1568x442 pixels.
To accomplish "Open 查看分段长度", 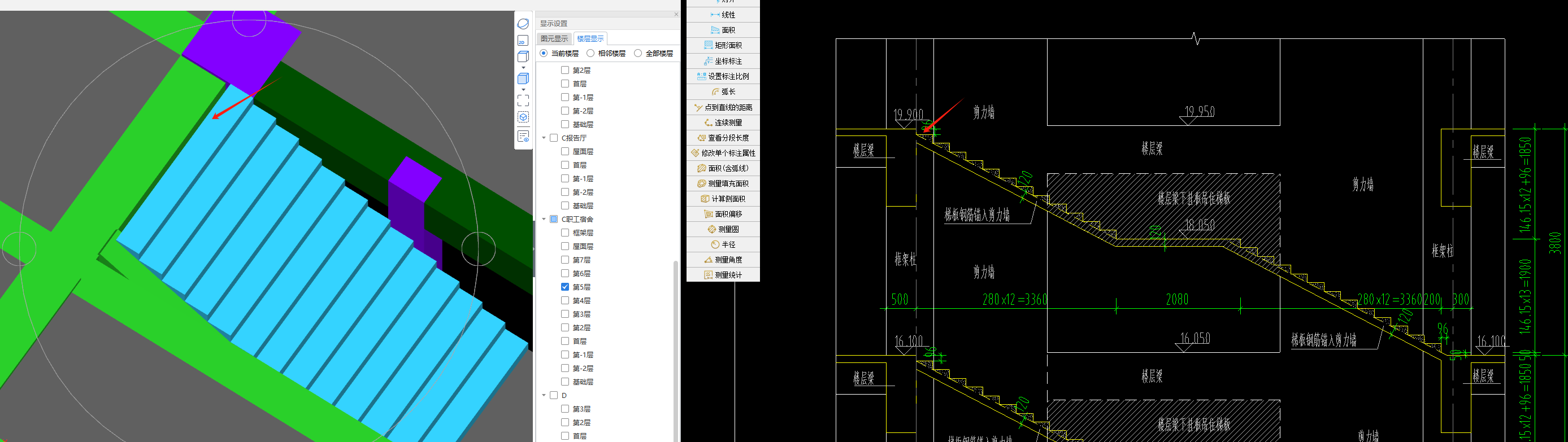I will pyautogui.click(x=723, y=137).
